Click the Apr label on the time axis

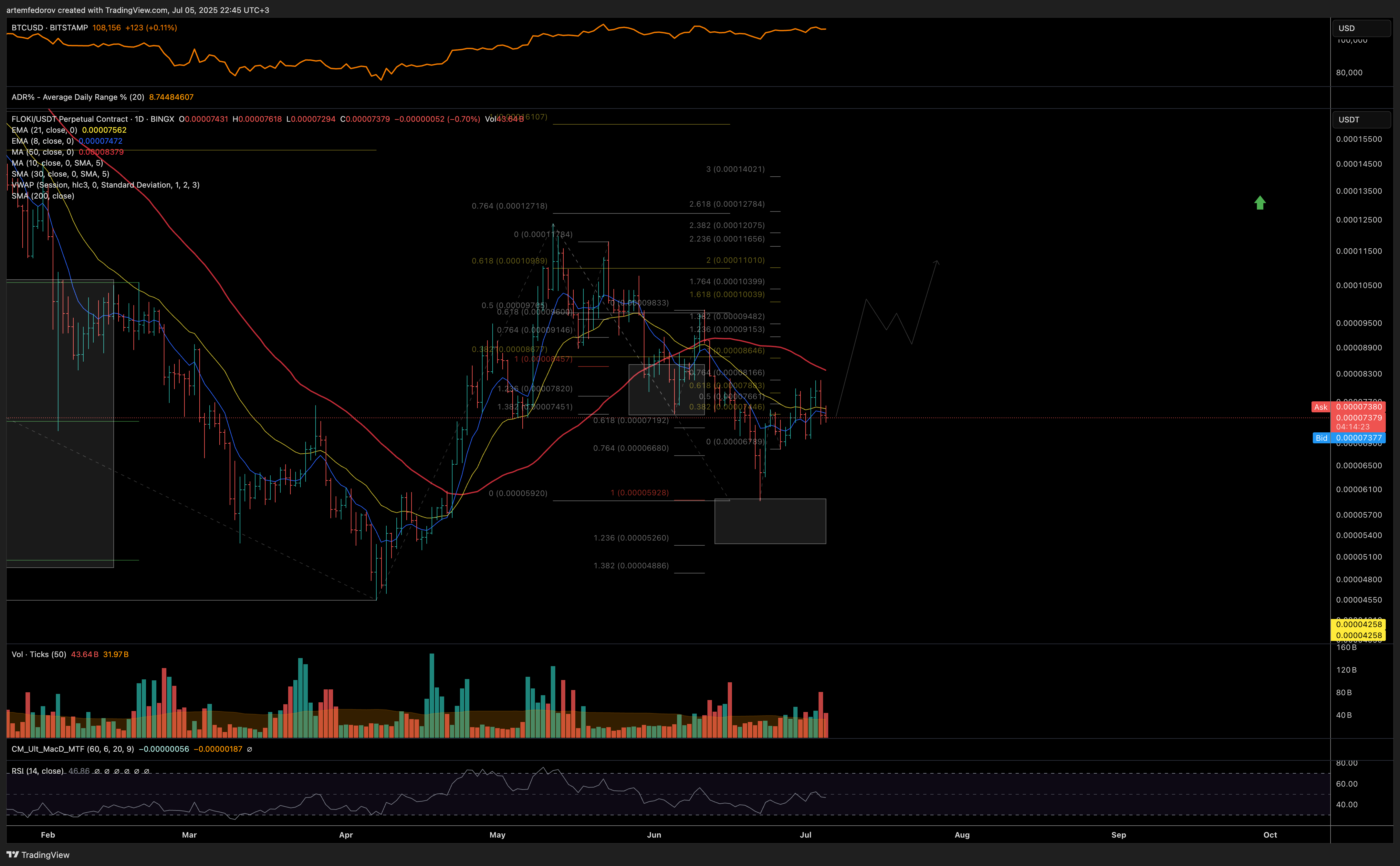346,835
